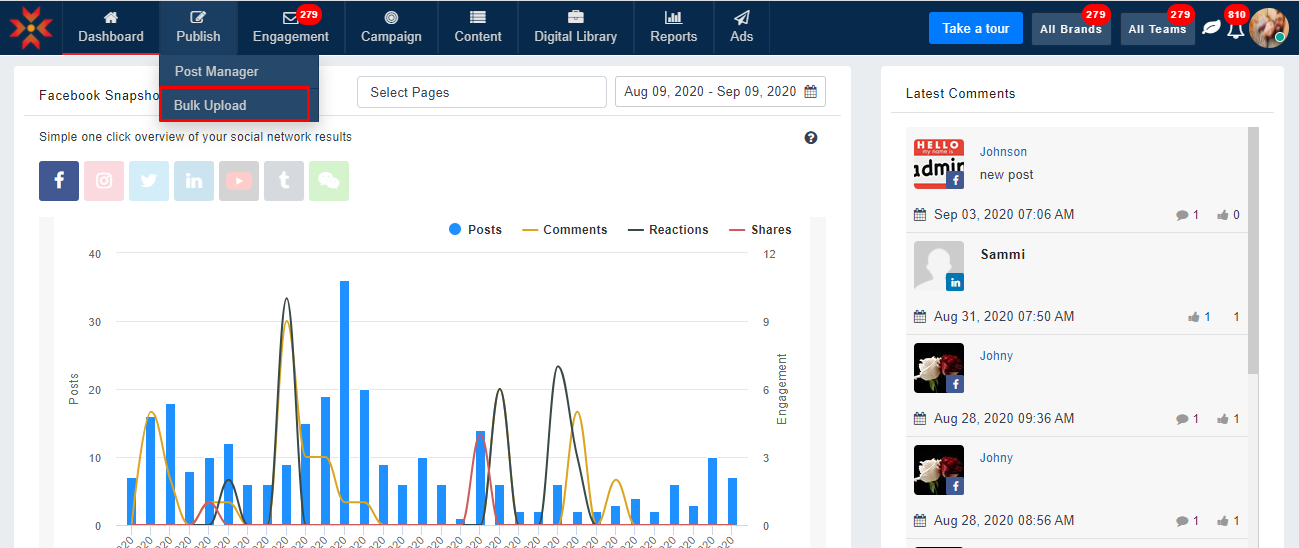Click the Latest Comments scrollbar
Screen dimensions: 1299x548
[1254, 250]
